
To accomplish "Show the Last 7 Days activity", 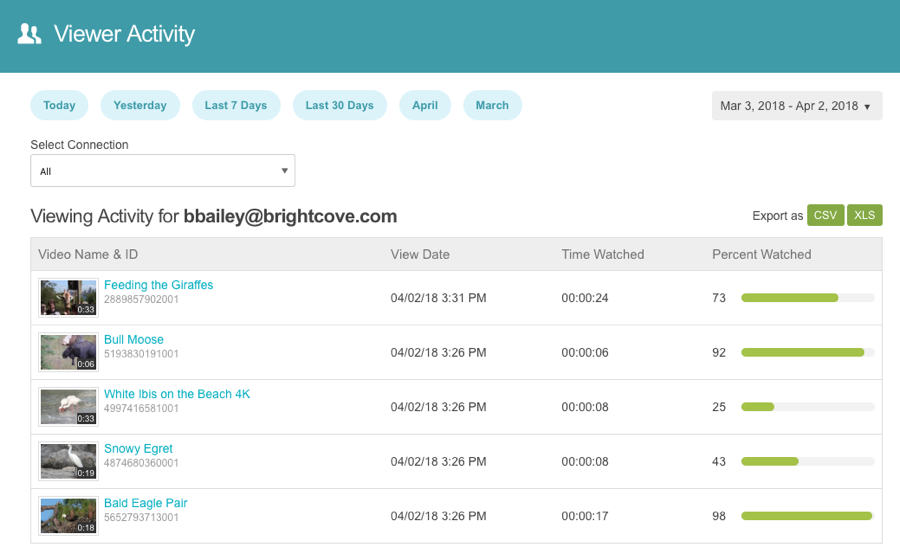I will point(236,105).
